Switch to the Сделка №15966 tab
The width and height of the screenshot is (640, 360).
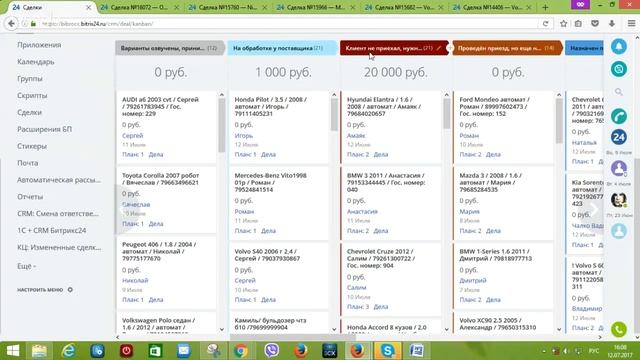pos(316,7)
